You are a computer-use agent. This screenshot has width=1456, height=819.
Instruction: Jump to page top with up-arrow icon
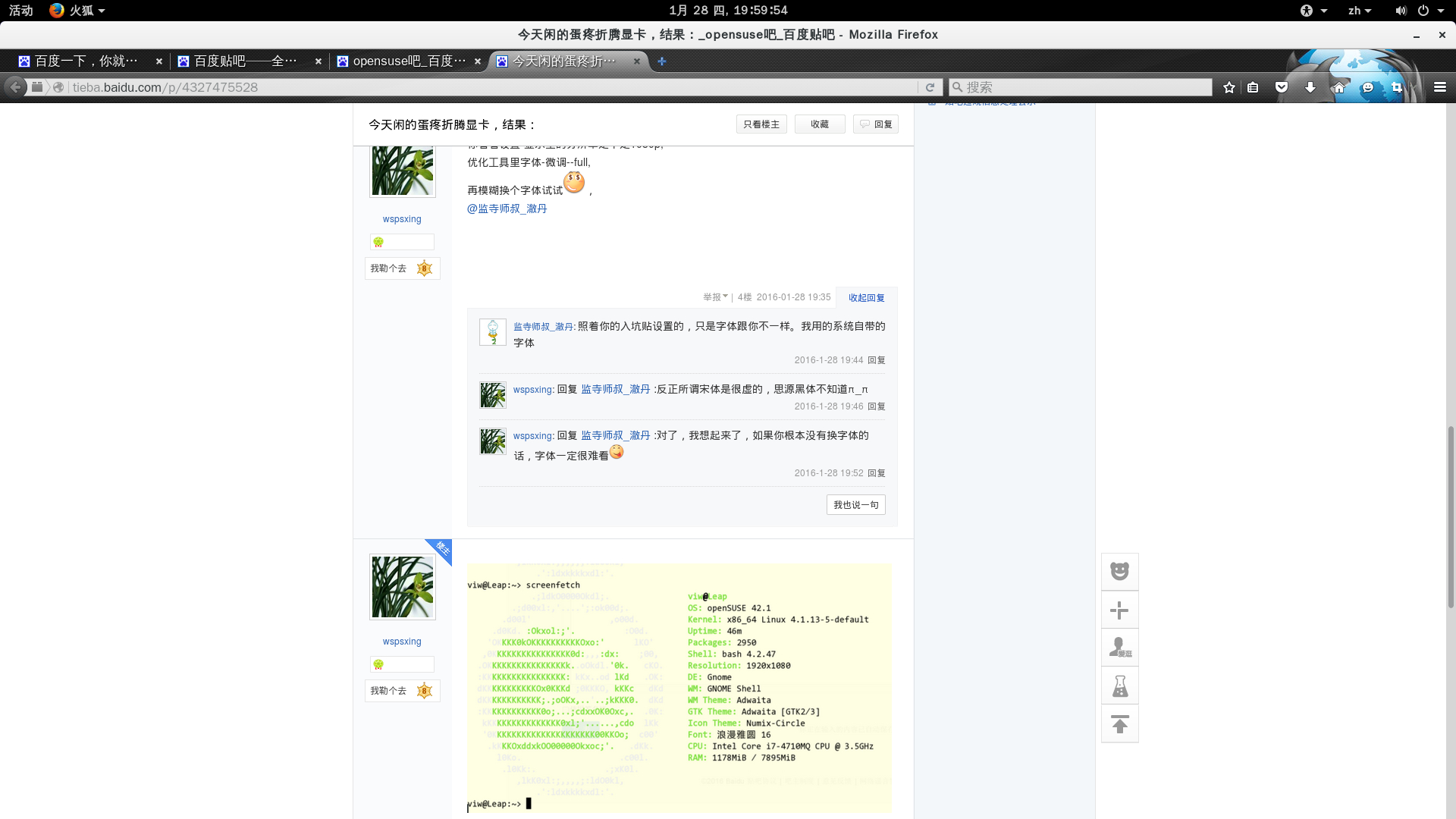click(x=1120, y=723)
